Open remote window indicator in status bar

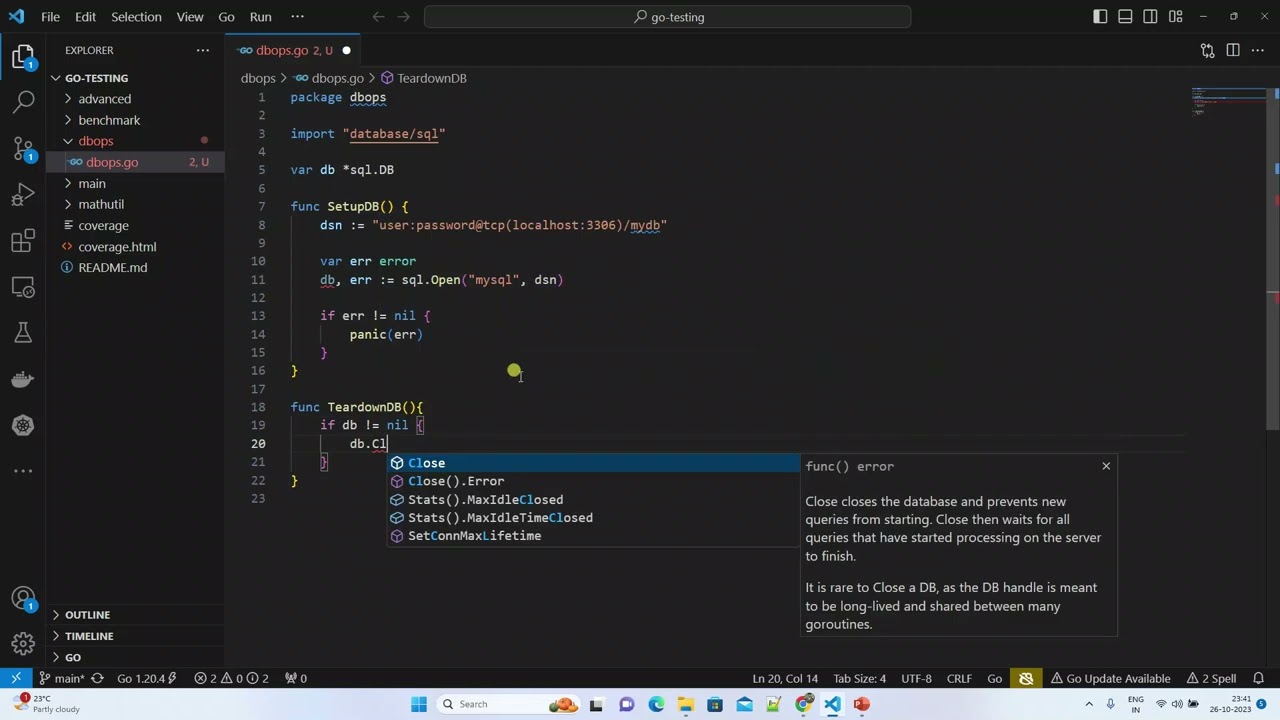16,678
